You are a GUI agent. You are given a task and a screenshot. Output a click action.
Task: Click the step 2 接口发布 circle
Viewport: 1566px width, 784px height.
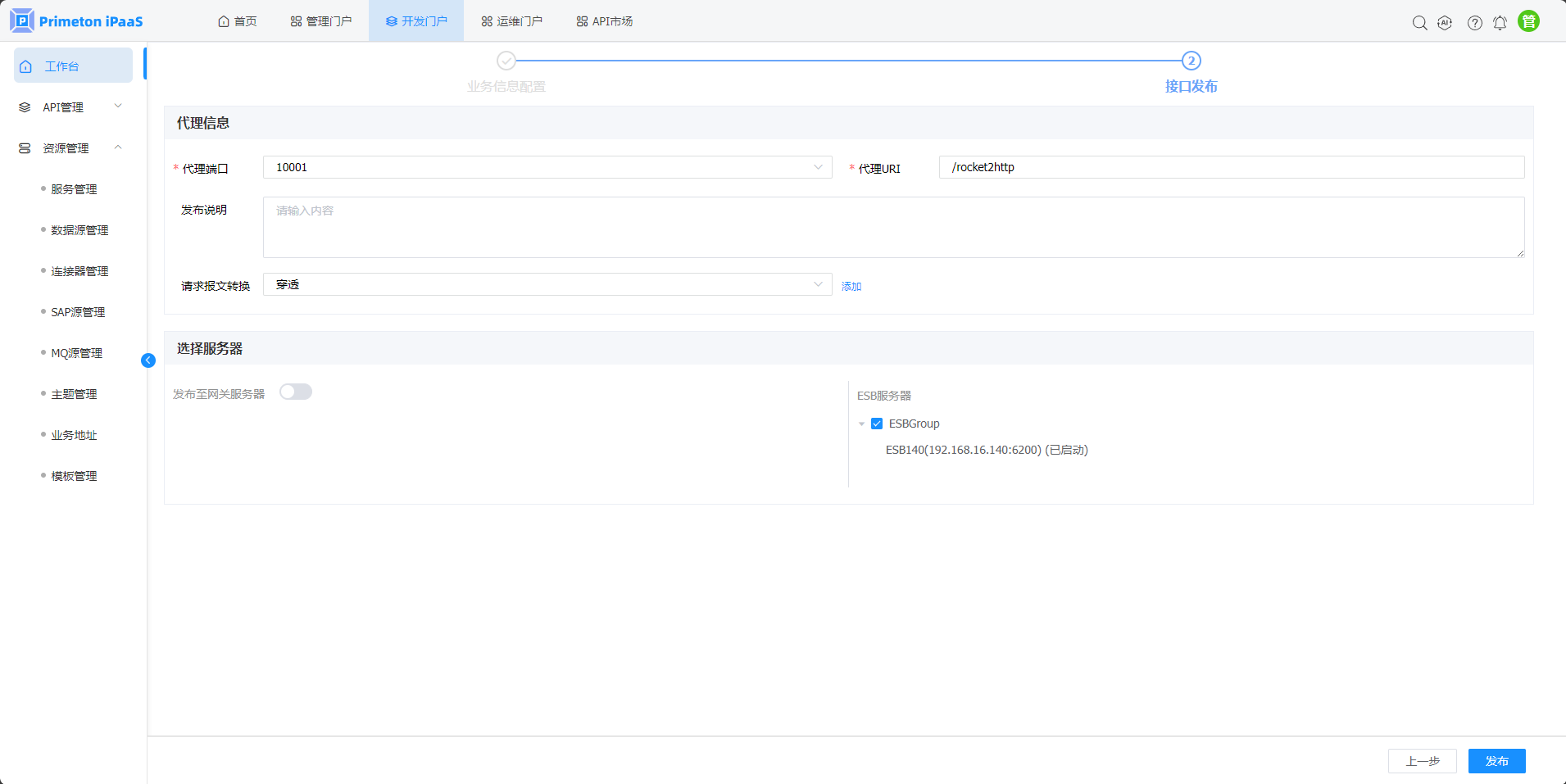point(1191,61)
